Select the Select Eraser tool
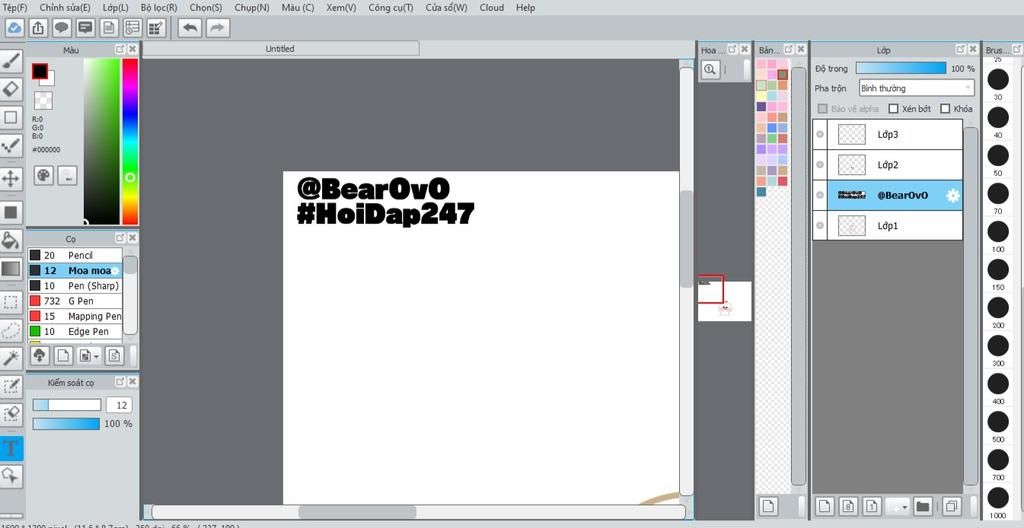 point(11,414)
